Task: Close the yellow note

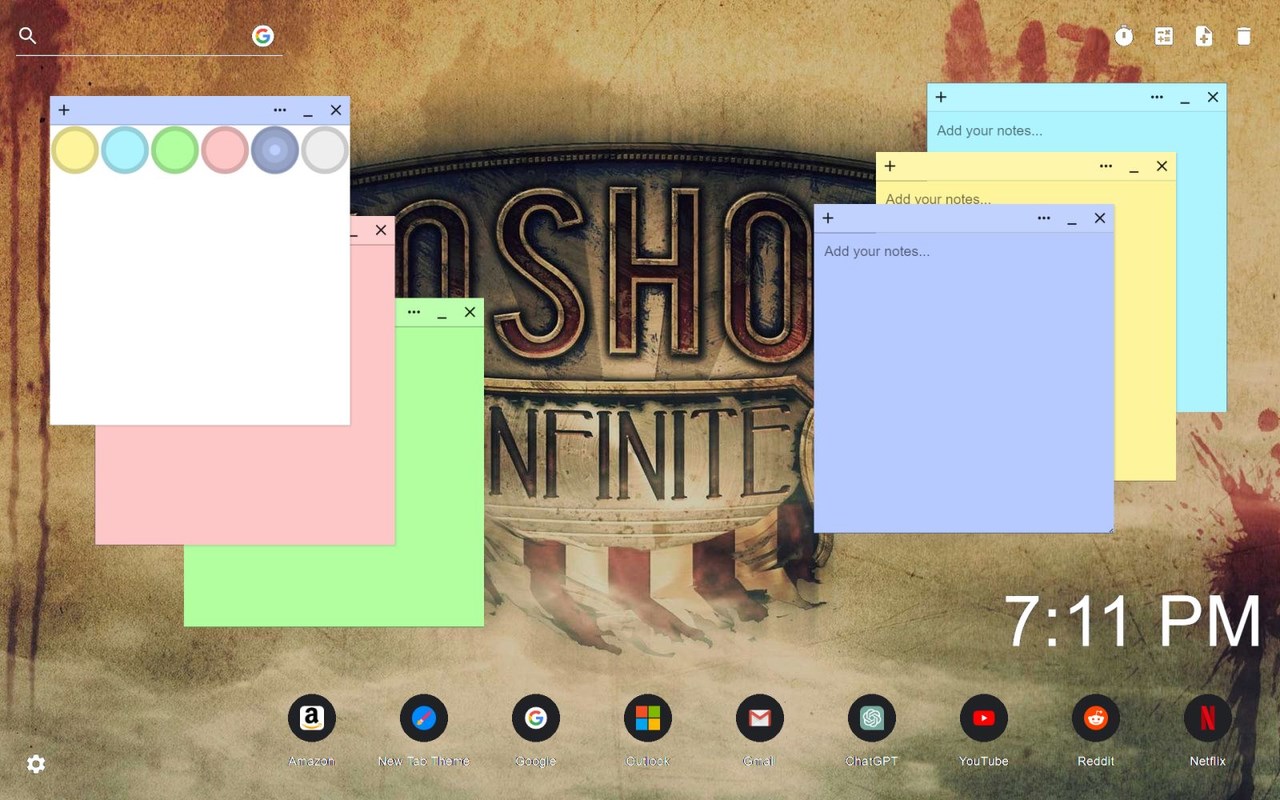Action: pyautogui.click(x=1162, y=166)
